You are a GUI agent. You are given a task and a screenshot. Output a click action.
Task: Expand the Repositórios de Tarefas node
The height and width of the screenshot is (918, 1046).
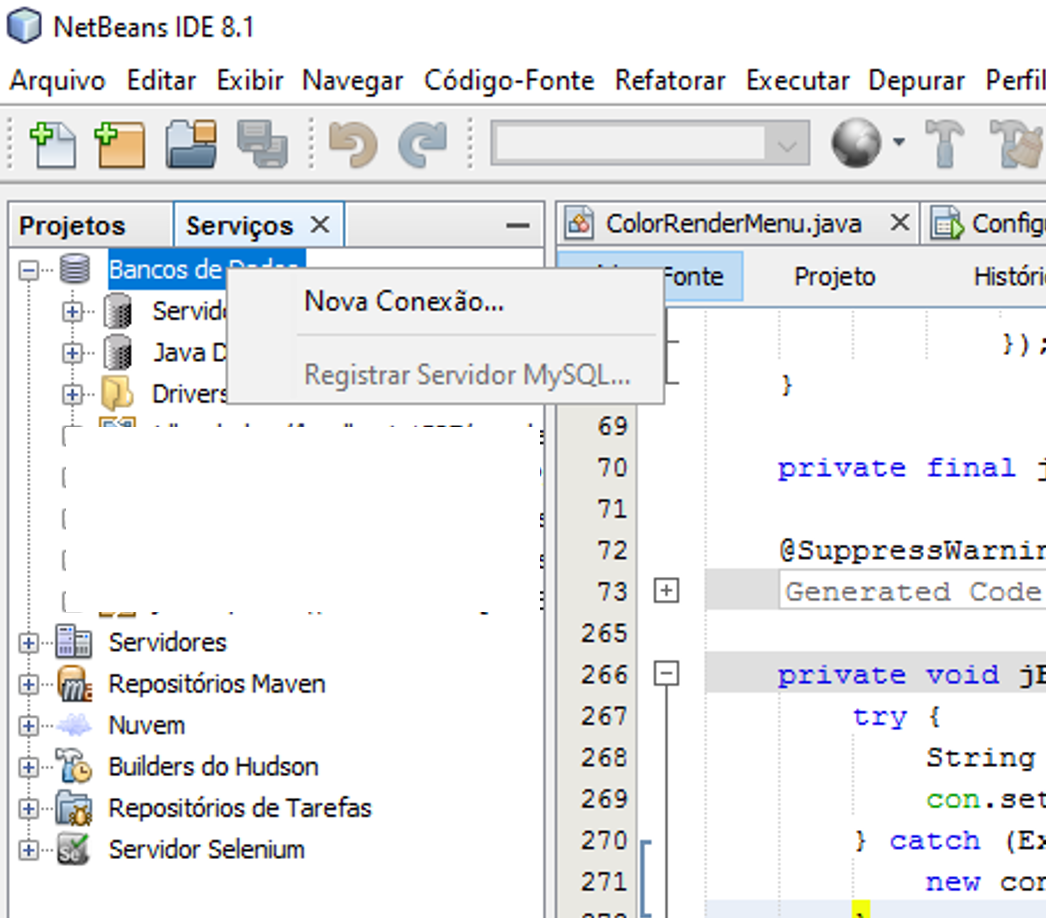click(x=28, y=809)
